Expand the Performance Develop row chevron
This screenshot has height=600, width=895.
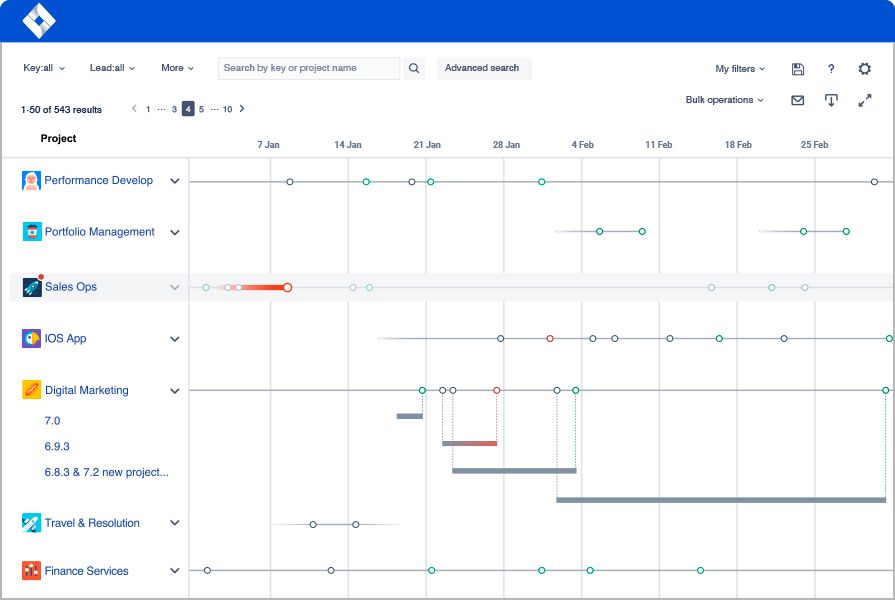(175, 181)
